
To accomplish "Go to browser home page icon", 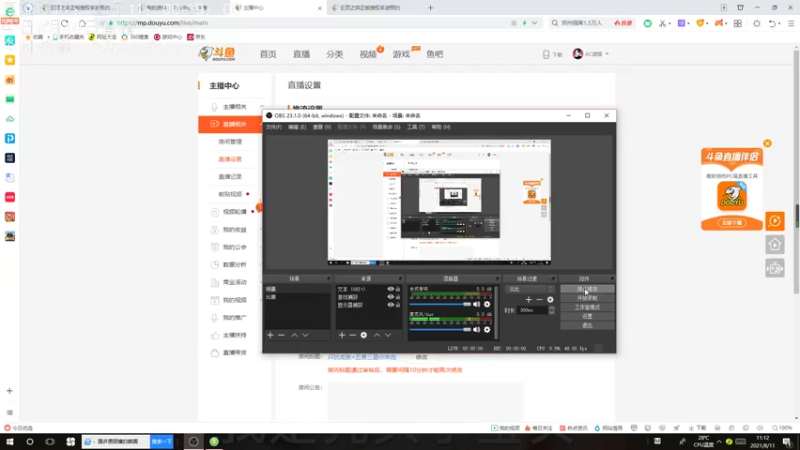I will pyautogui.click(x=82, y=23).
